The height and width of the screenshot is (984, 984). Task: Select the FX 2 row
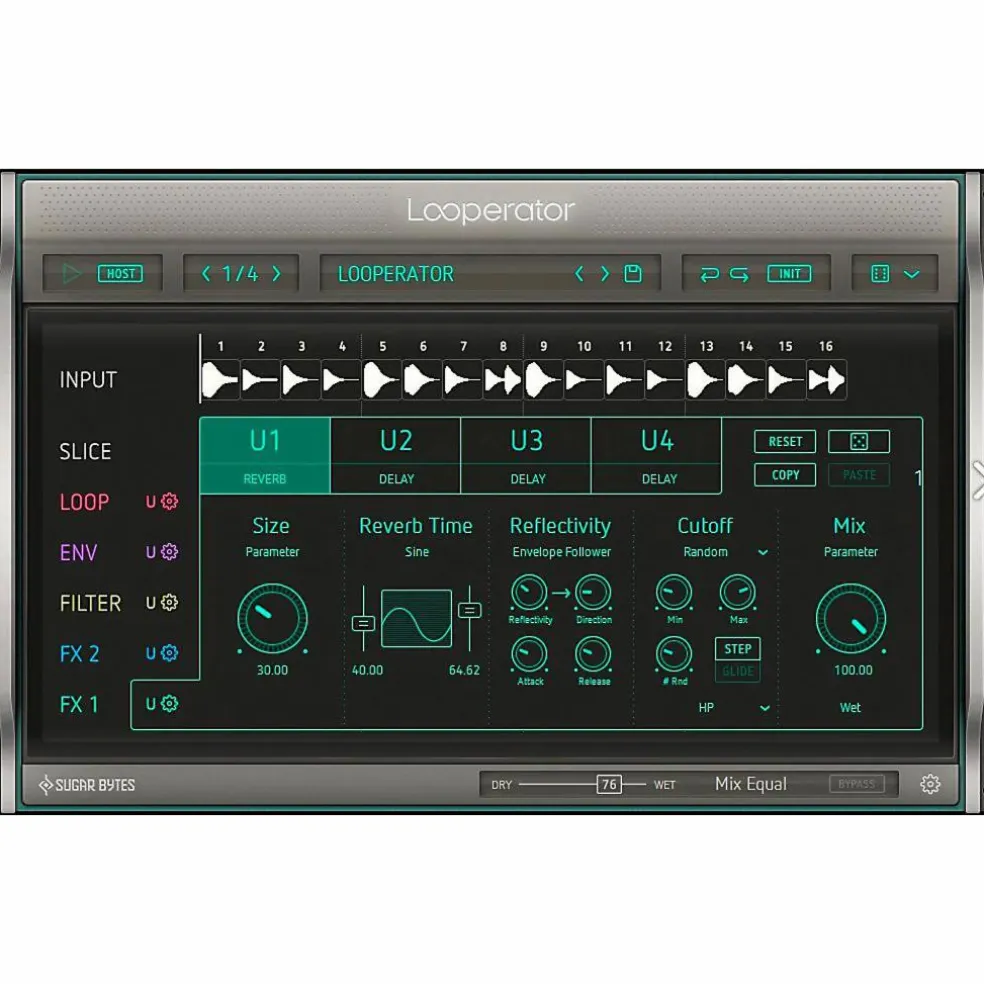coord(79,654)
